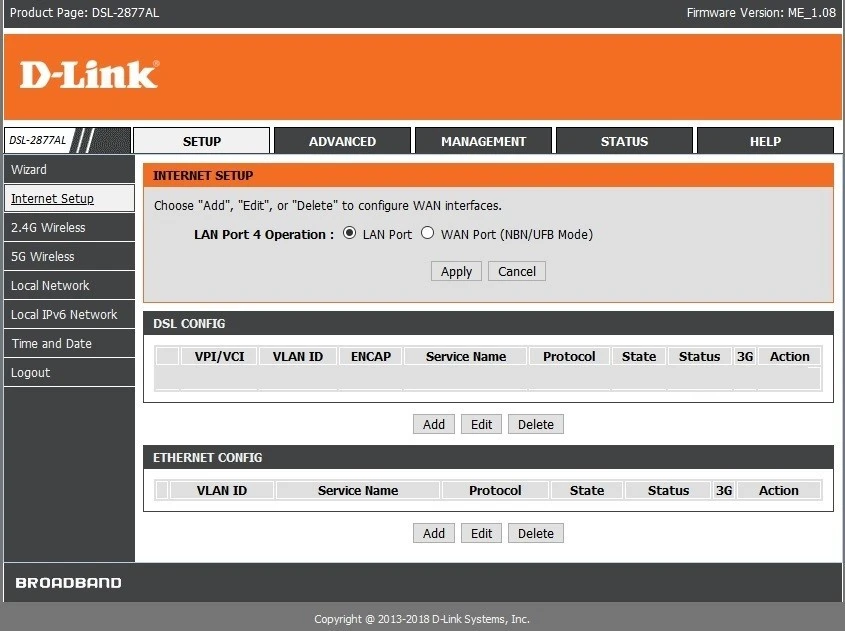This screenshot has height=631, width=845.
Task: Open Local IPv6 Network page
Action: pyautogui.click(x=69, y=315)
